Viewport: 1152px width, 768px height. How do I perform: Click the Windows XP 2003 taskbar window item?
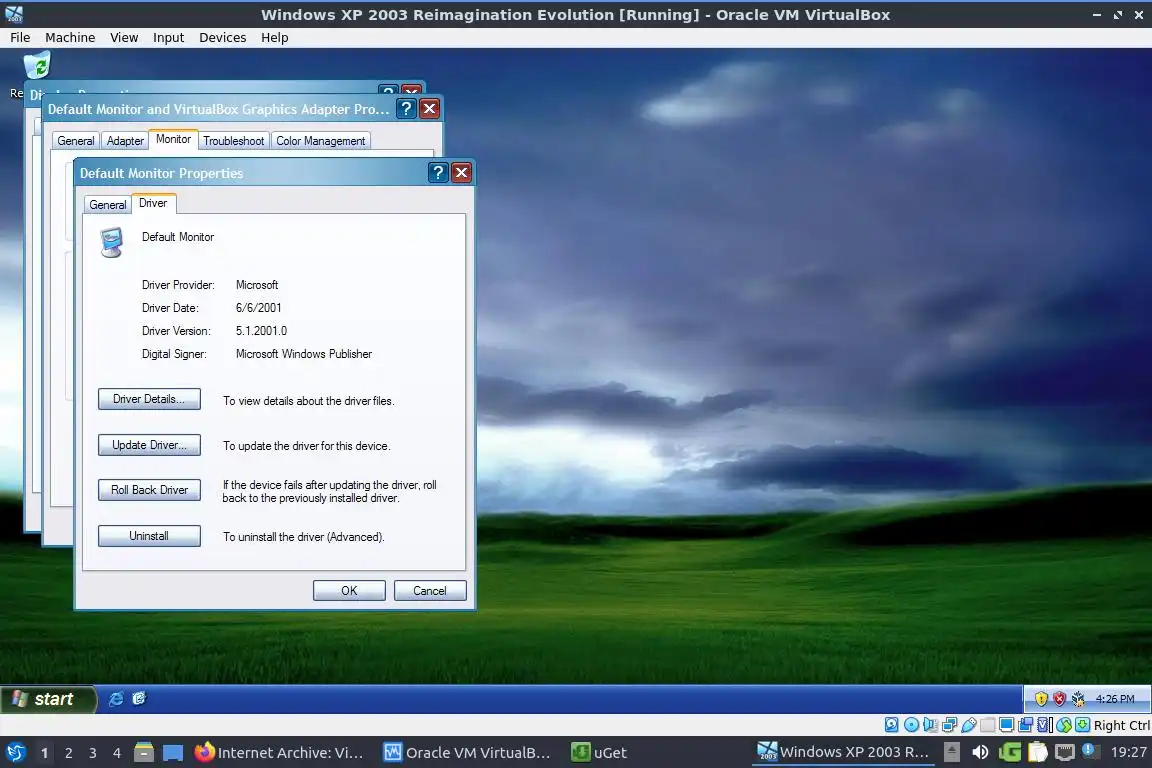pyautogui.click(x=843, y=752)
